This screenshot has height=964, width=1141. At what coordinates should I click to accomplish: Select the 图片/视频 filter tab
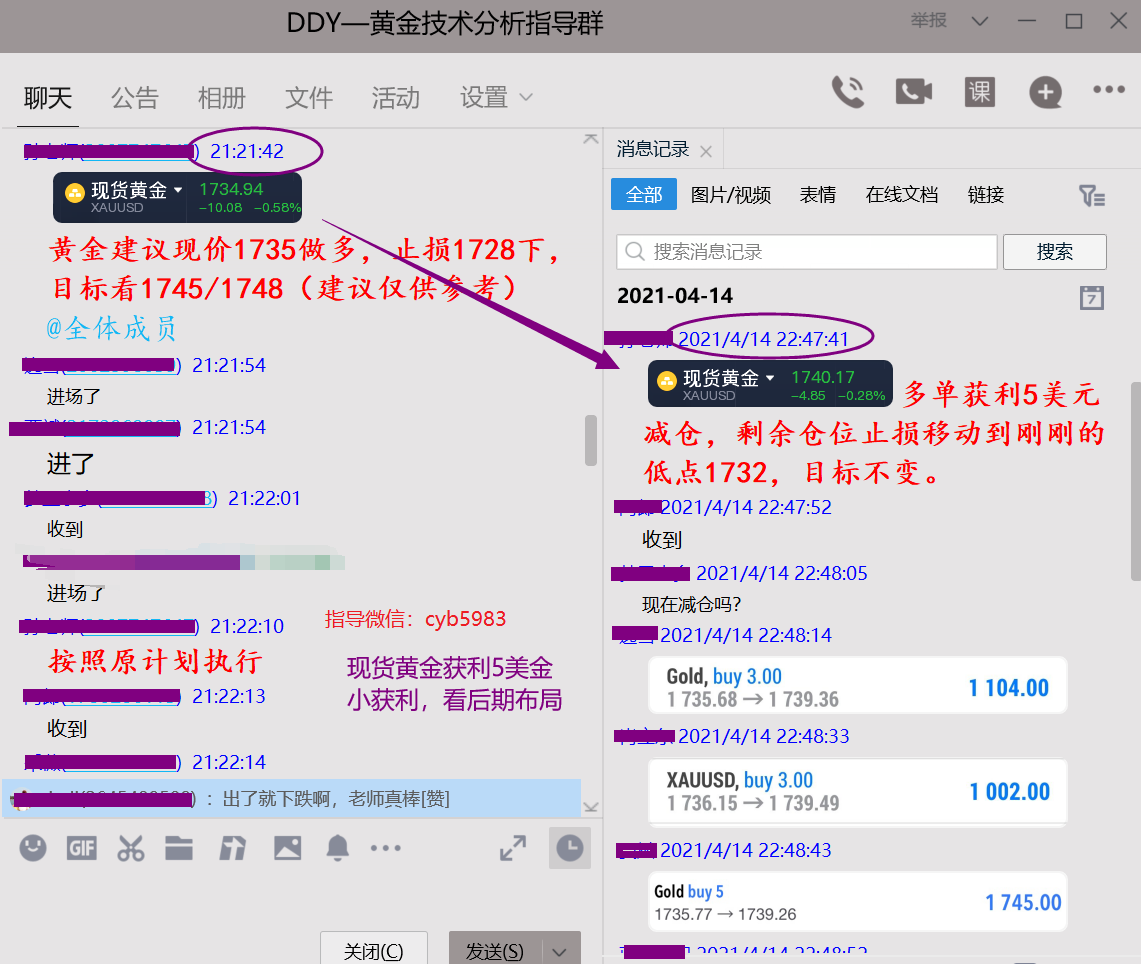731,195
